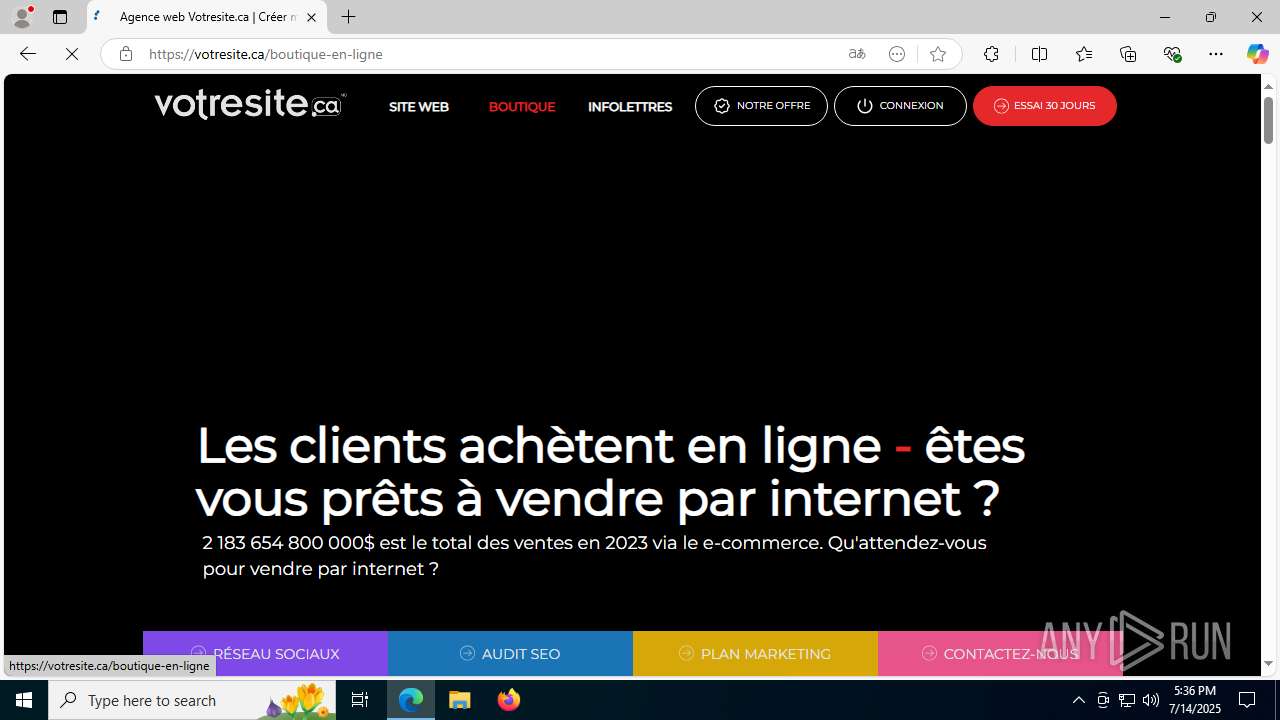Image resolution: width=1280 pixels, height=720 pixels.
Task: Open Settings and more menu
Action: [x=1216, y=54]
